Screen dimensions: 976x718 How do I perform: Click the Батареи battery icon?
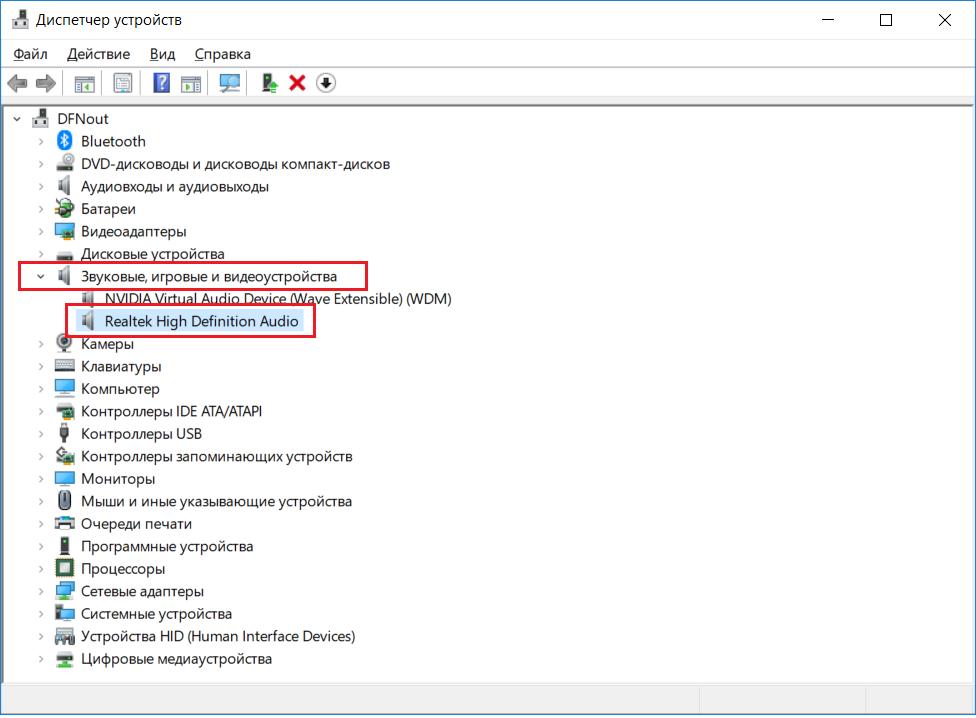coord(64,208)
